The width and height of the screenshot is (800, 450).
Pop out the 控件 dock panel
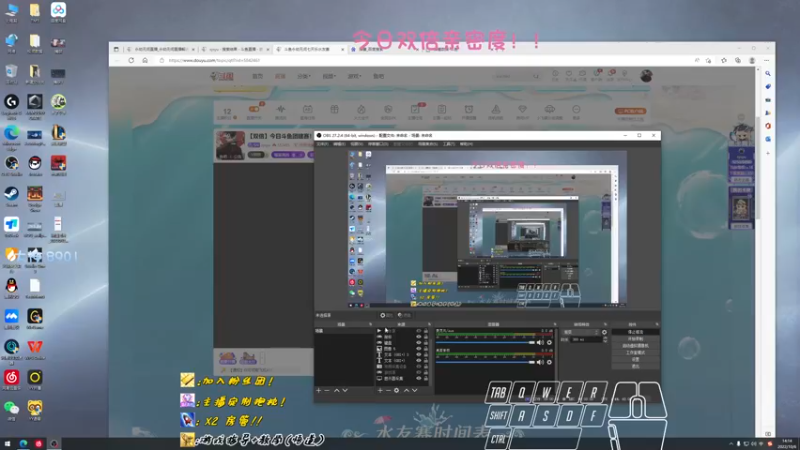click(657, 324)
